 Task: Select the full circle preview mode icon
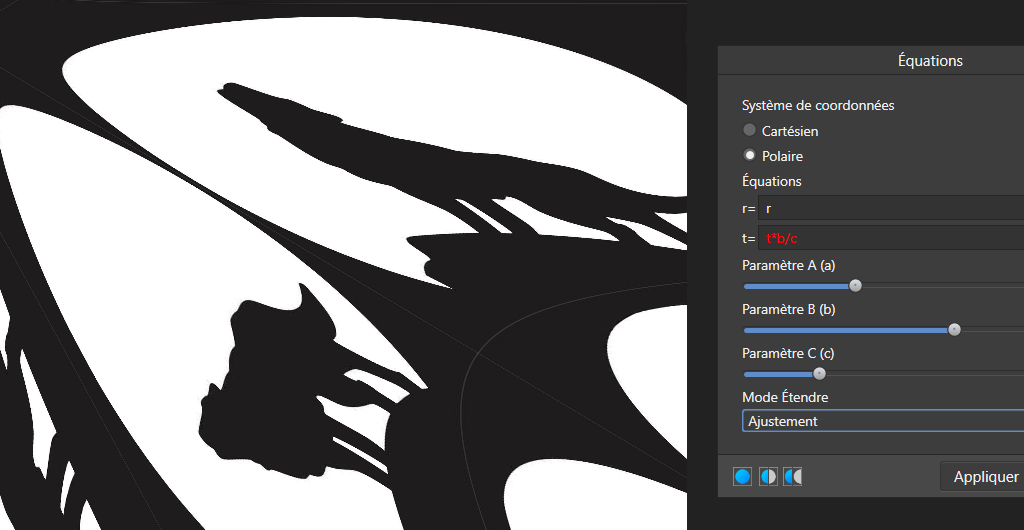point(742,476)
